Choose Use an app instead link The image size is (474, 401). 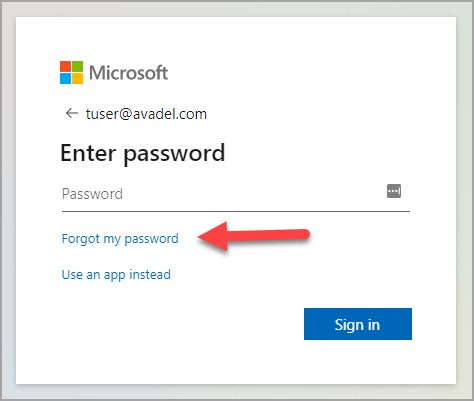[116, 275]
